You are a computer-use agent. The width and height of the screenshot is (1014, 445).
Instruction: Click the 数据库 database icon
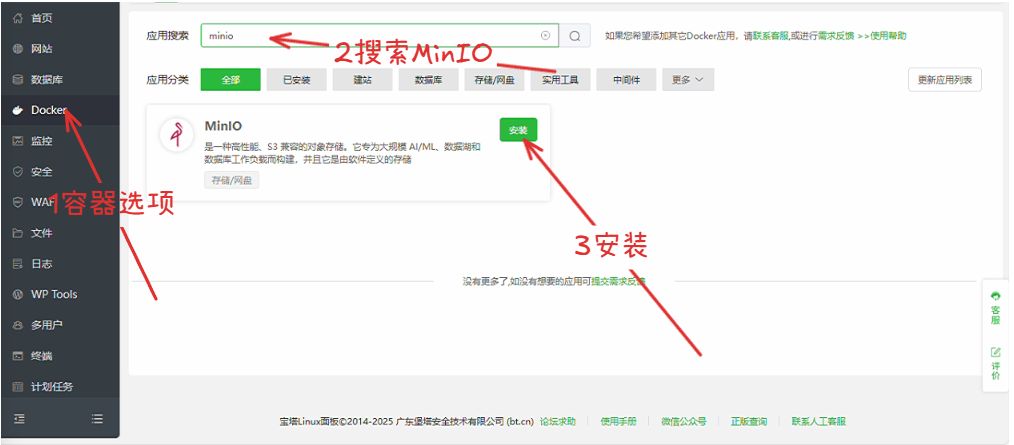18,80
